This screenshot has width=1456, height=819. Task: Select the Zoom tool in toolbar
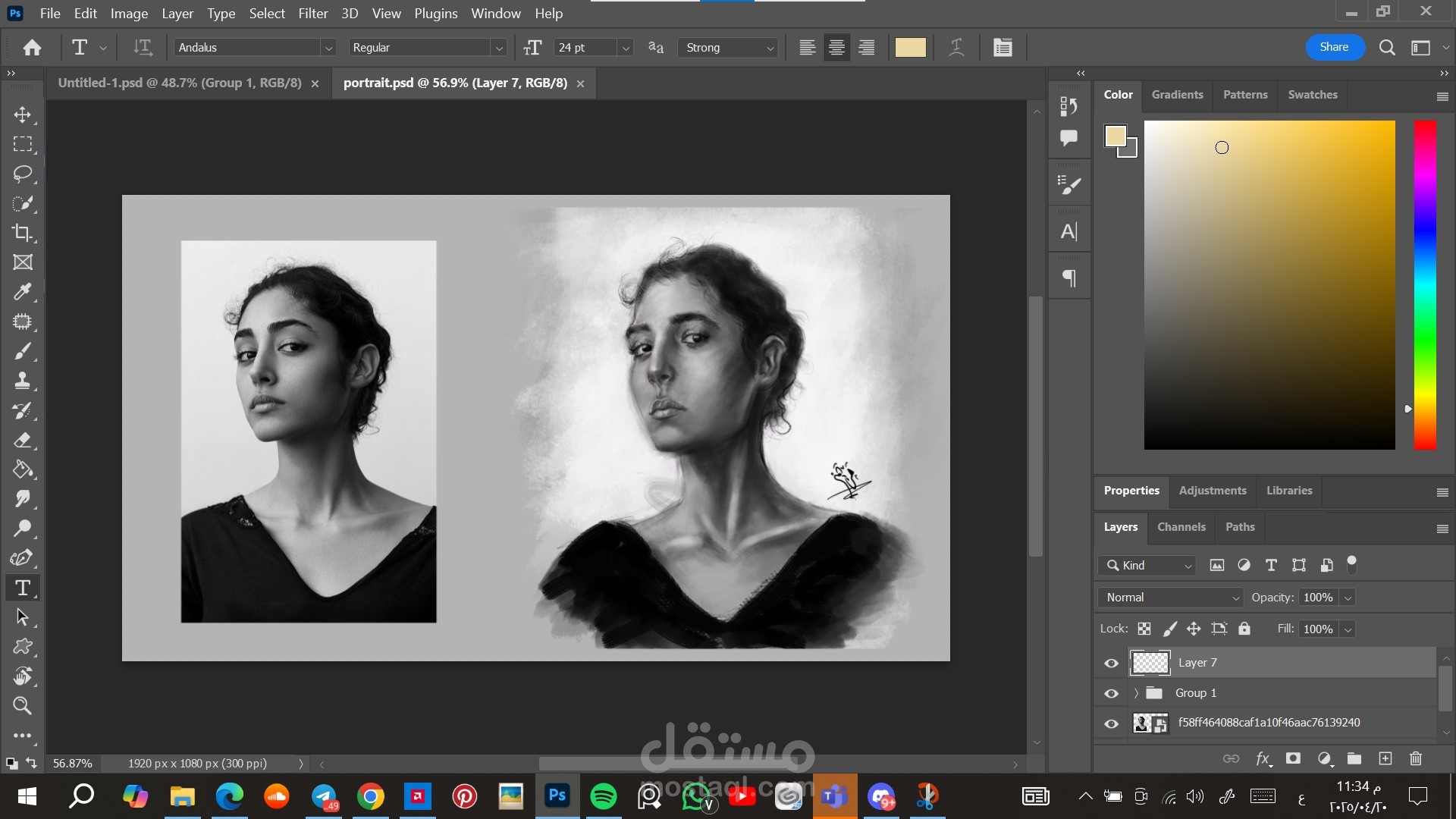22,706
